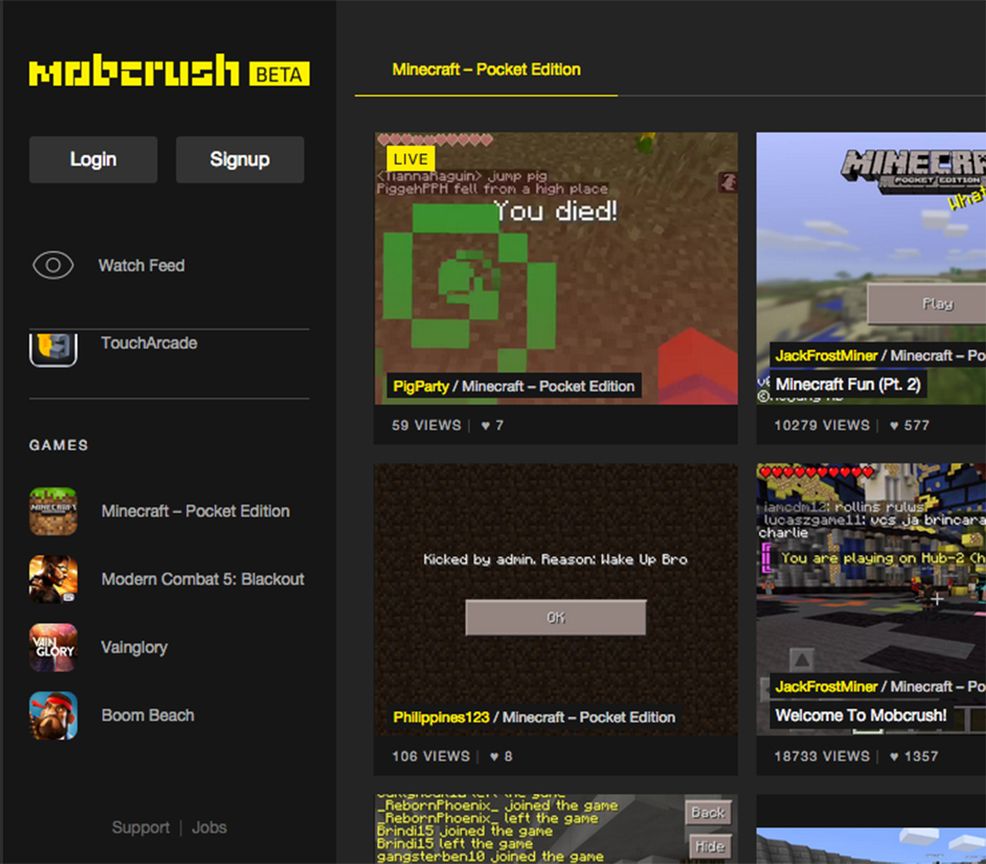This screenshot has height=864, width=986.
Task: Open the Jobs link
Action: coord(209,828)
